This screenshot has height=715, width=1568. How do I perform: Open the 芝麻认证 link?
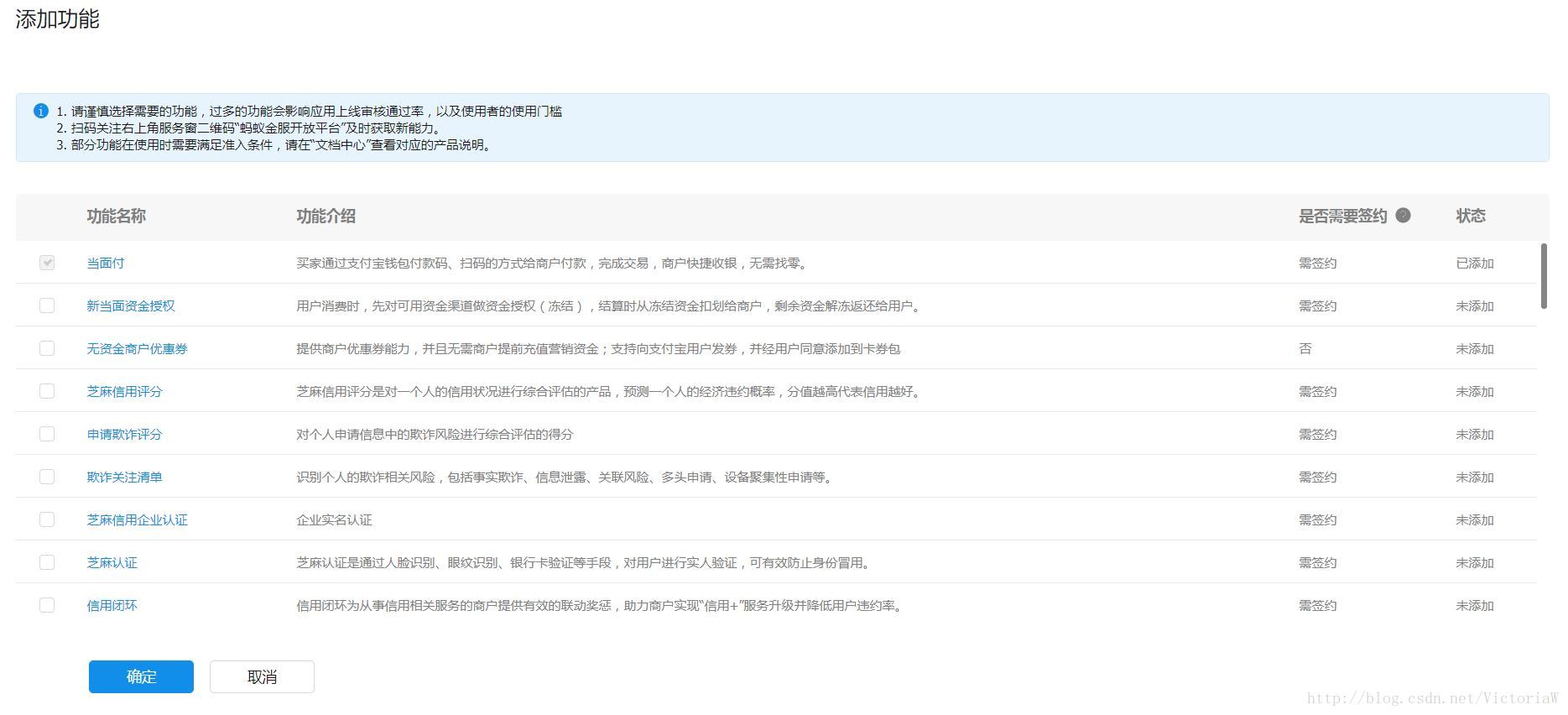coord(112,562)
